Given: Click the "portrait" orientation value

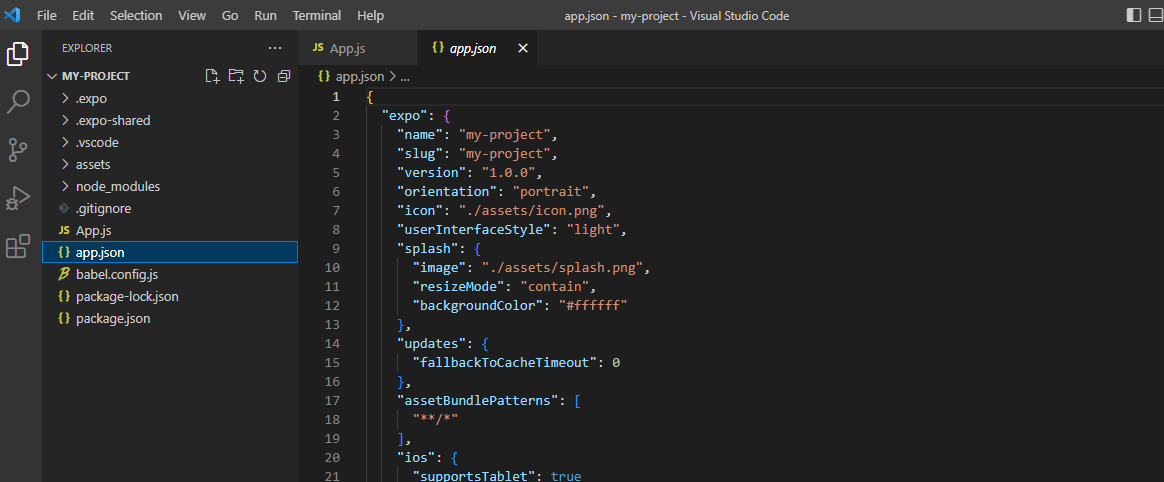Looking at the screenshot, I should click(551, 192).
